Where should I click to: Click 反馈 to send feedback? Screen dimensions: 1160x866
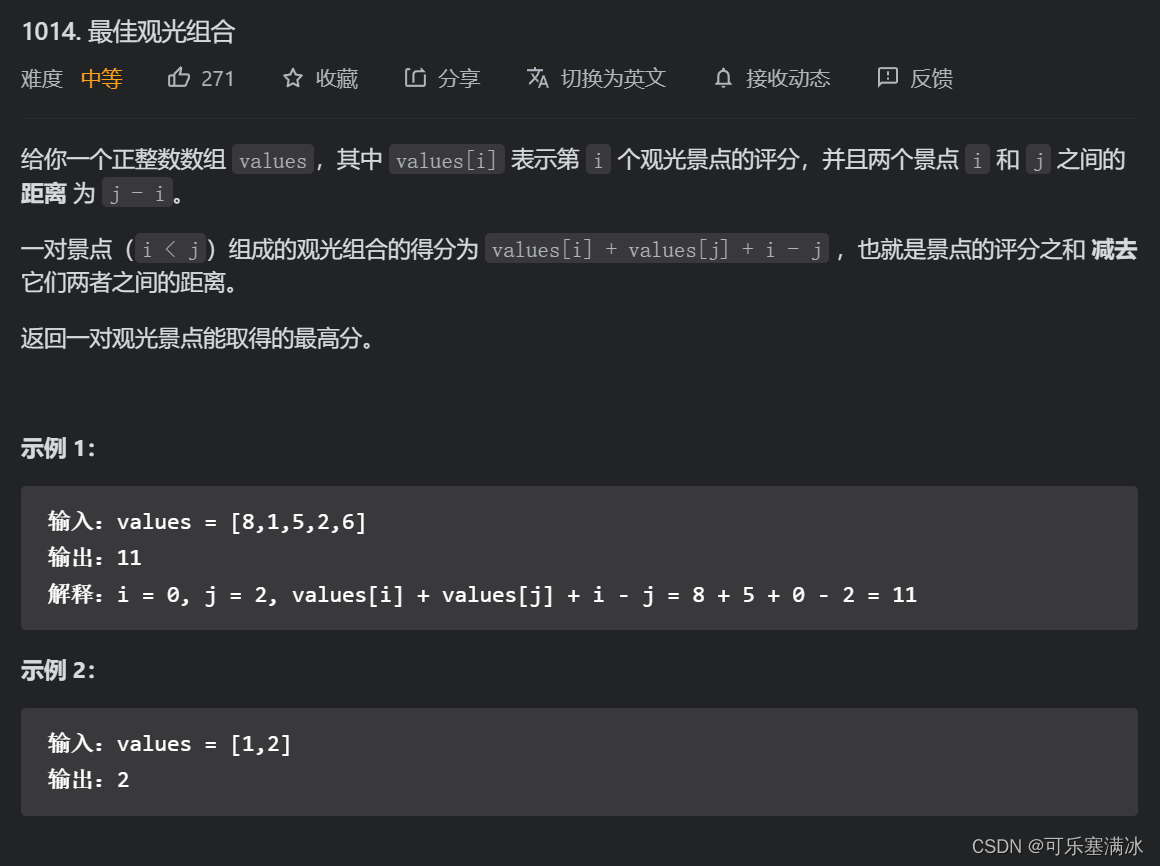932,79
